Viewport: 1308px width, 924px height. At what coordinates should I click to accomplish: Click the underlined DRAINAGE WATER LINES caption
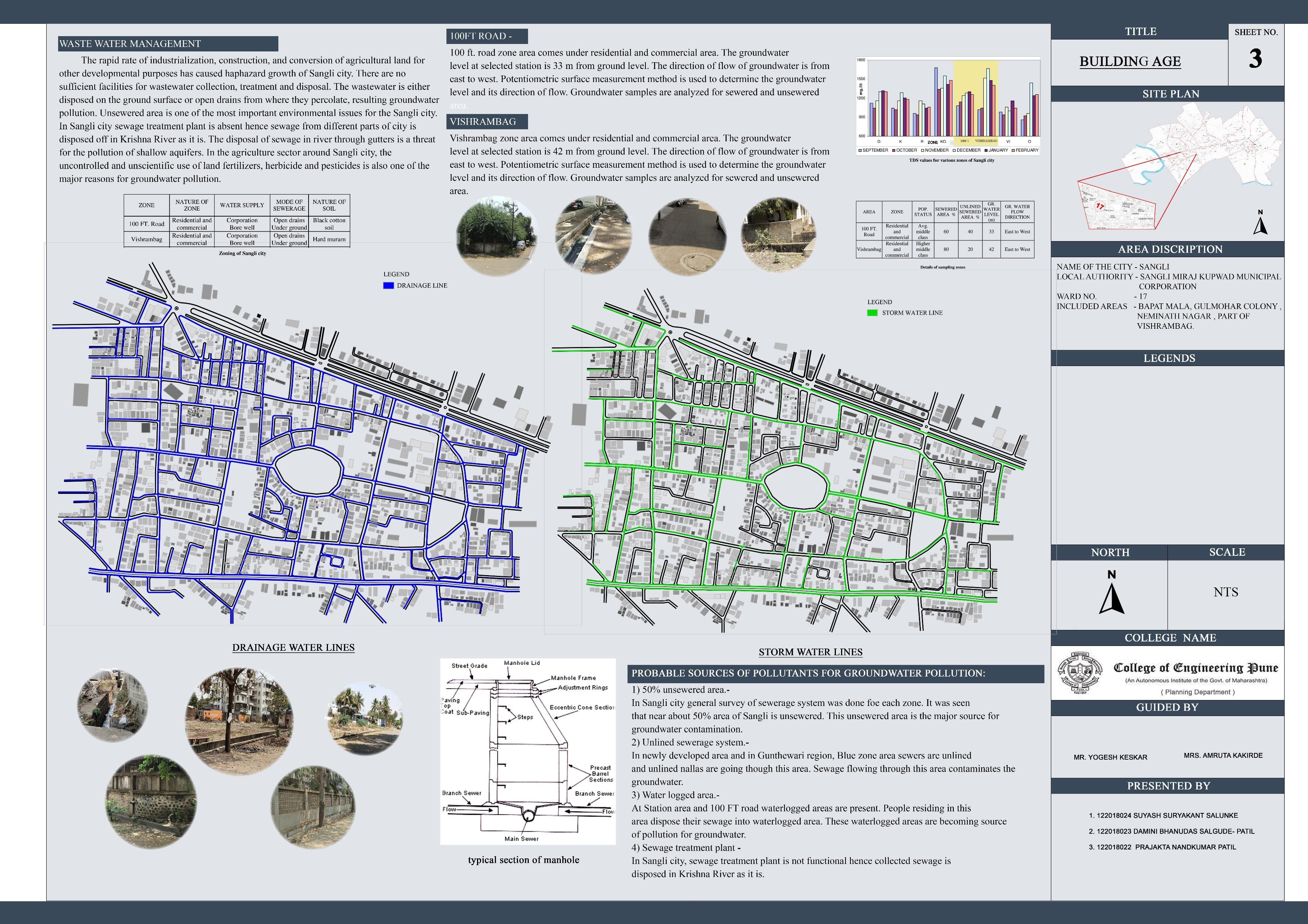pos(293,647)
